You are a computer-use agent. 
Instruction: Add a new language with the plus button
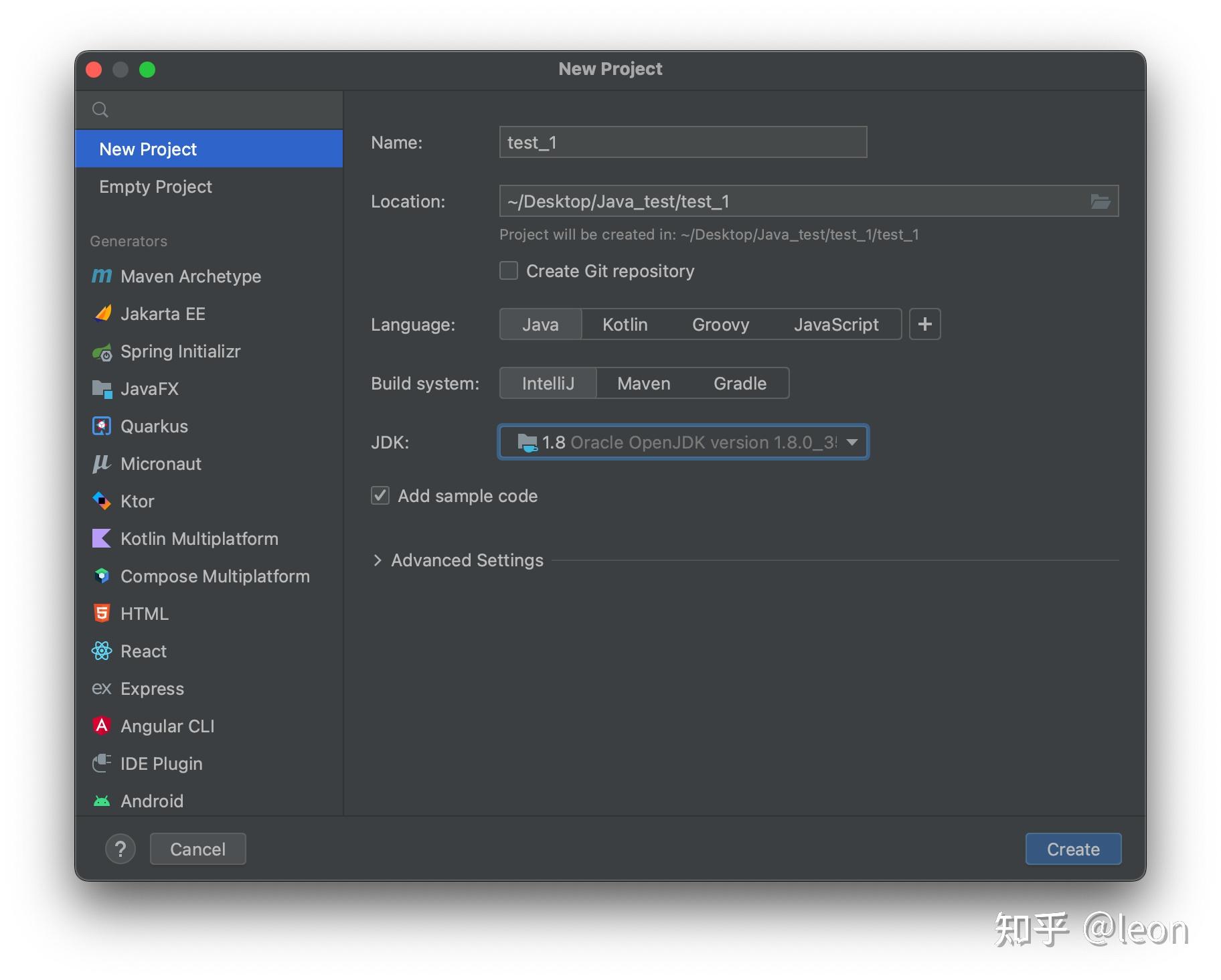(924, 324)
